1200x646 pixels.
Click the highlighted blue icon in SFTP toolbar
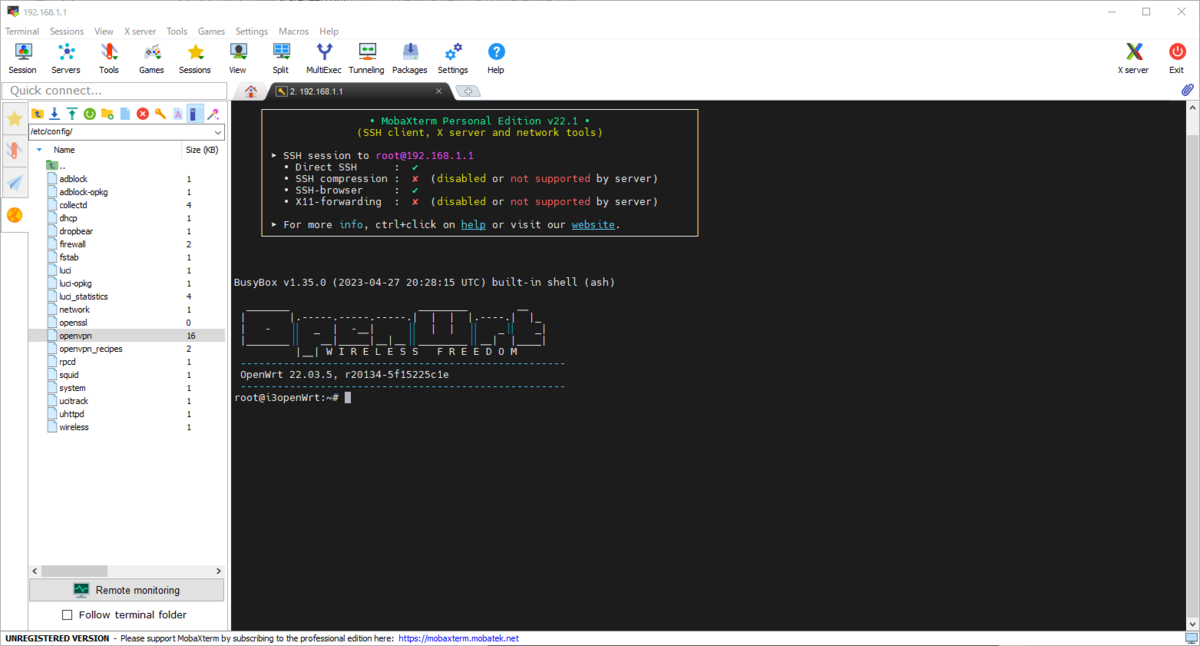[x=195, y=114]
